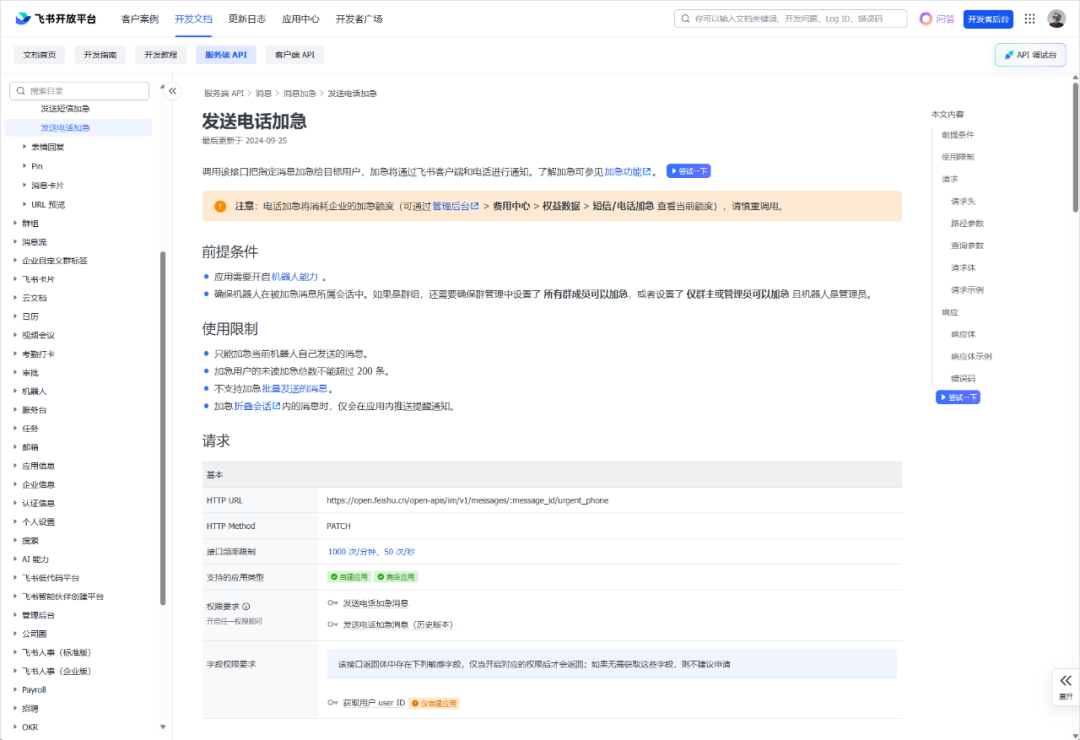Viewport: 1080px width, 740px height.
Task: Collapse the docs sidebar with the « icon
Action: tap(172, 90)
